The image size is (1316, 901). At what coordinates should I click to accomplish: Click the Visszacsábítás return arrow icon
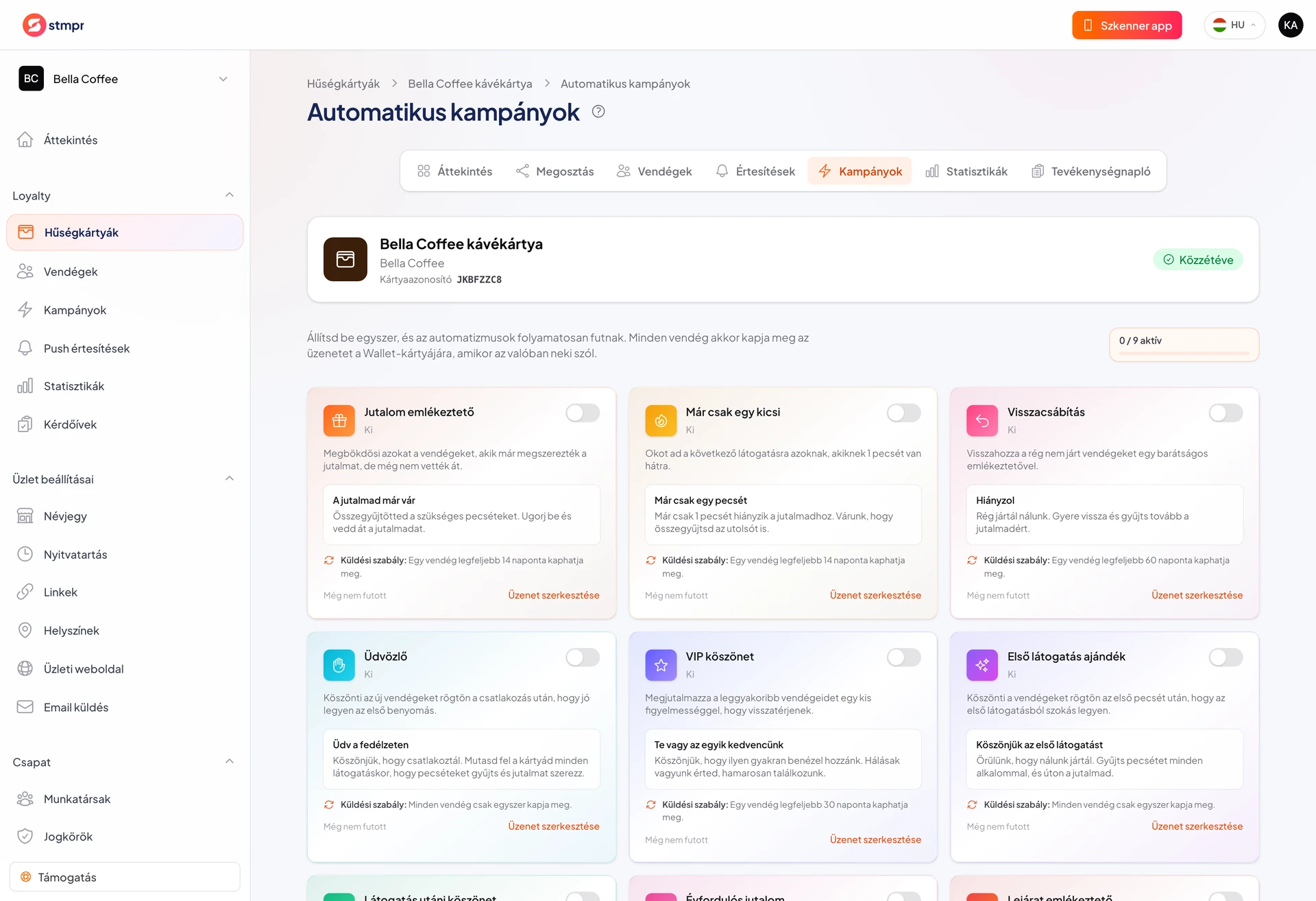pyautogui.click(x=982, y=421)
